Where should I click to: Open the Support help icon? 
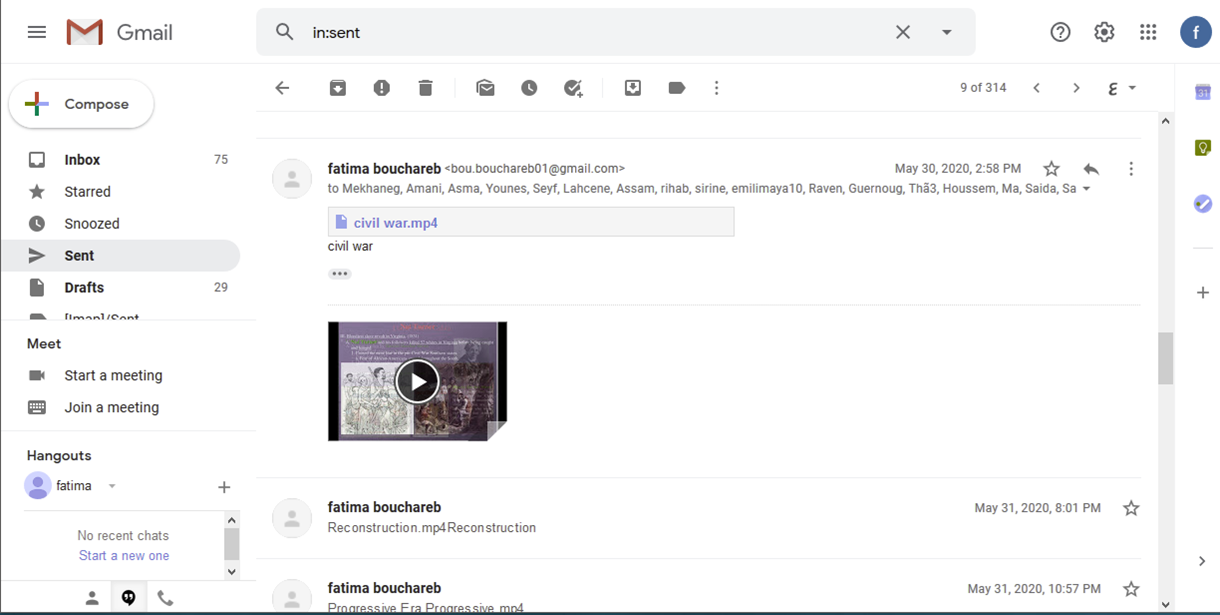[1060, 32]
